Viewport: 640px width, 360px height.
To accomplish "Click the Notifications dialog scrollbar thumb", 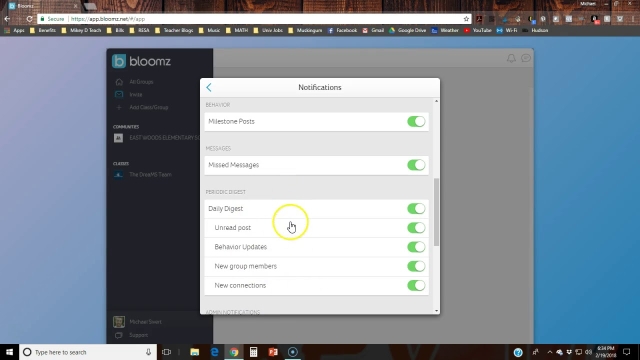I will click(436, 212).
